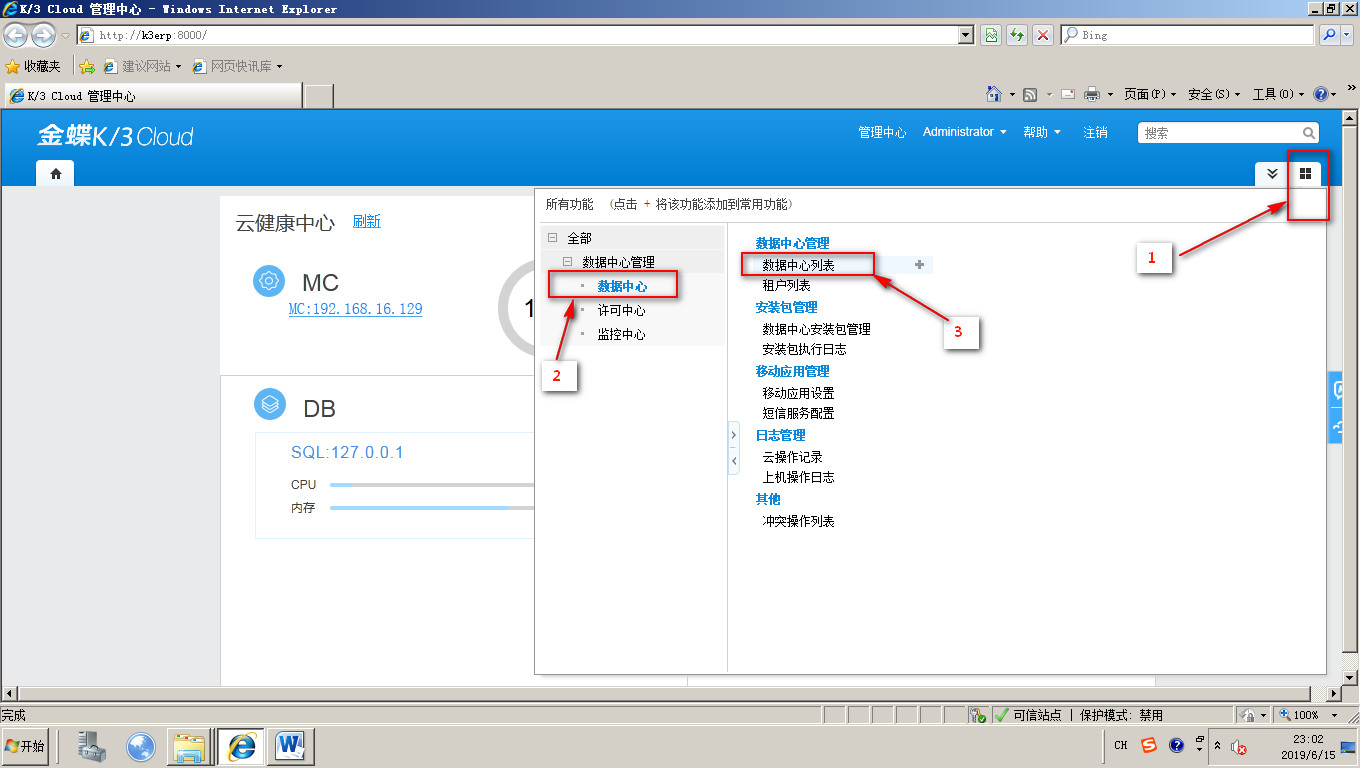
Task: Stop loading with the red X icon
Action: (1043, 35)
